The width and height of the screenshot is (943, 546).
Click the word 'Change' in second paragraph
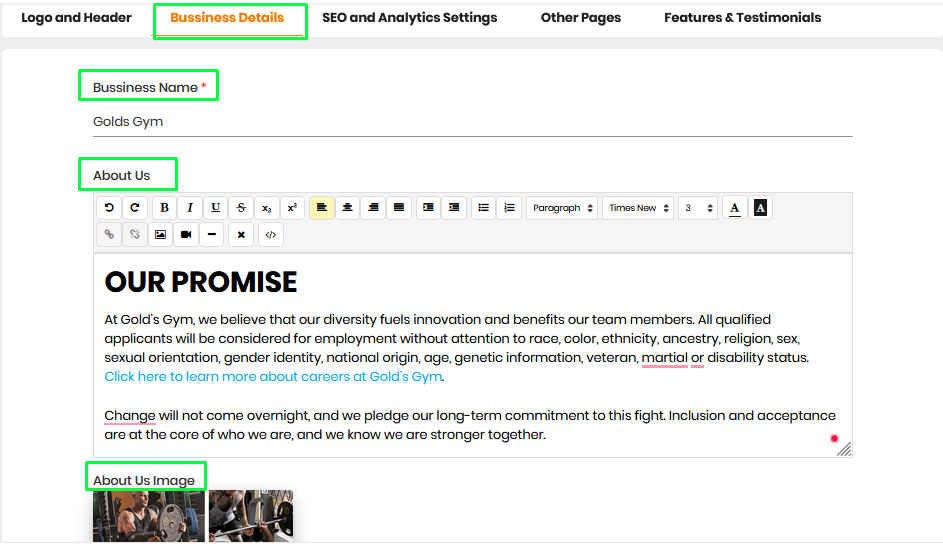[x=129, y=416]
